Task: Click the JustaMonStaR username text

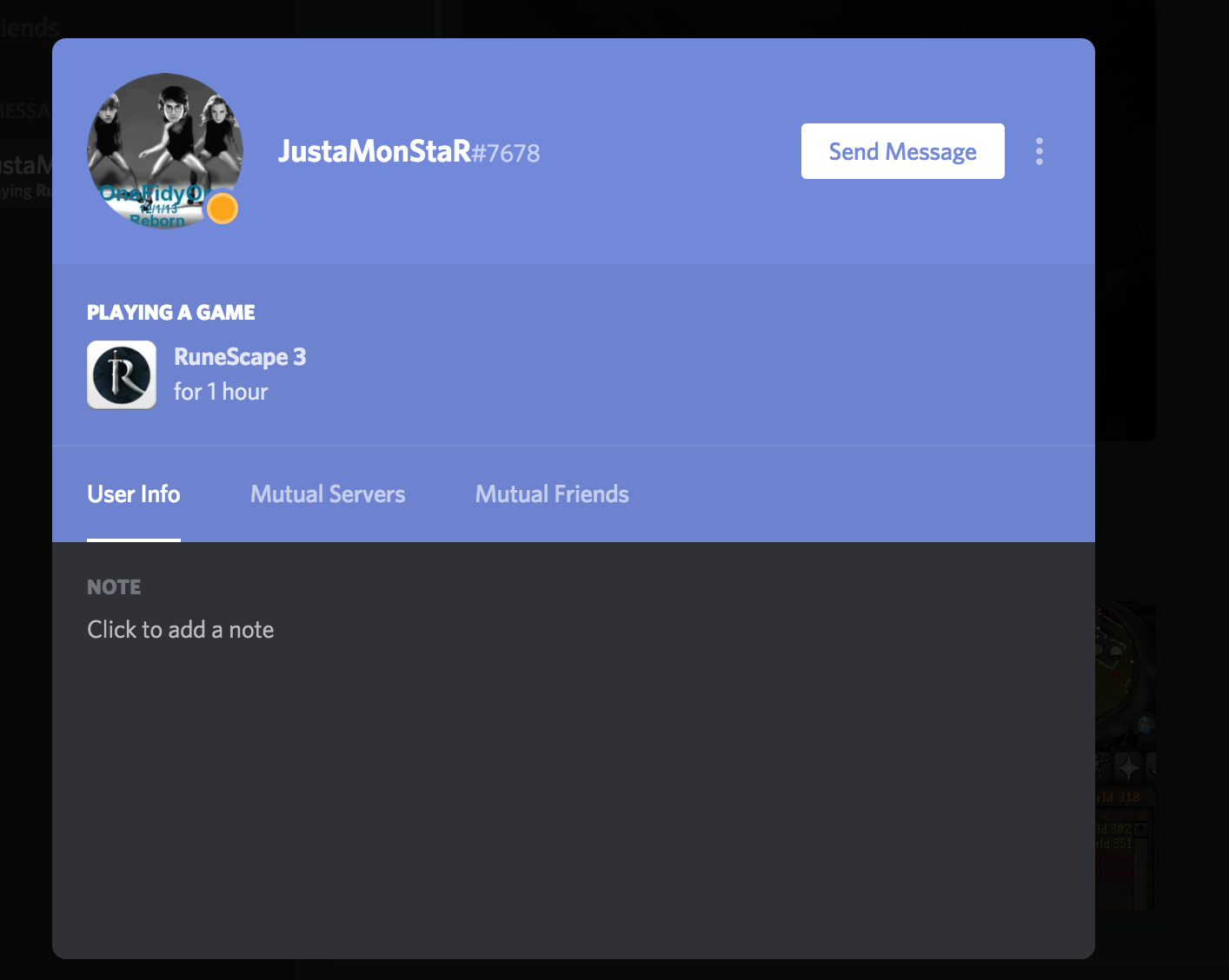Action: tap(375, 151)
